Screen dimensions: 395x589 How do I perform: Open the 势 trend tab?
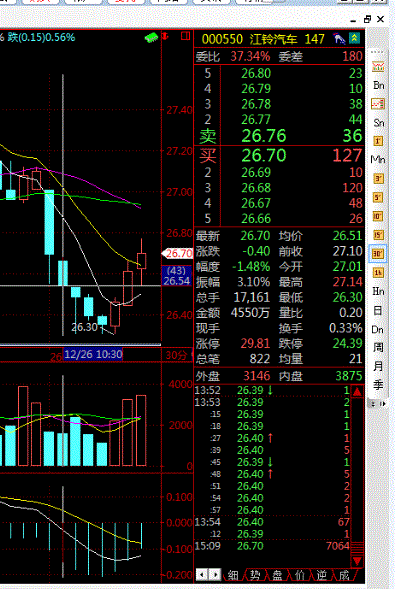click(x=255, y=575)
